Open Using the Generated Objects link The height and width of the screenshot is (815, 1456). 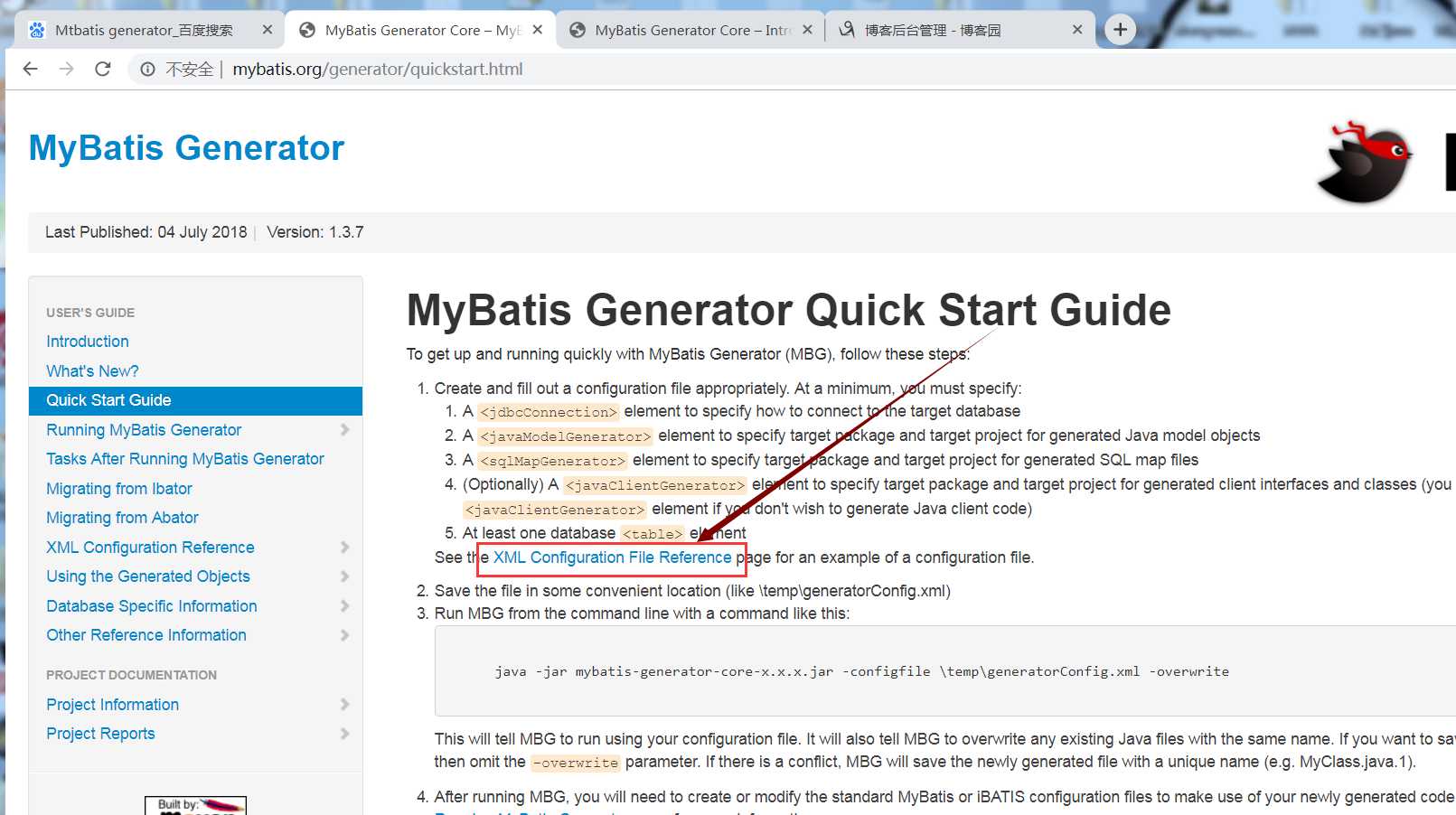(148, 576)
